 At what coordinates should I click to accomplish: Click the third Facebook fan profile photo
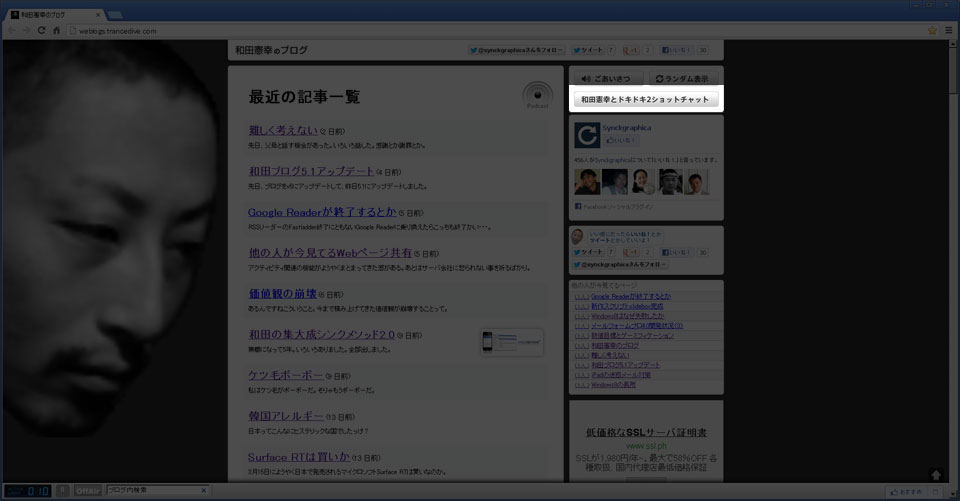coord(642,182)
